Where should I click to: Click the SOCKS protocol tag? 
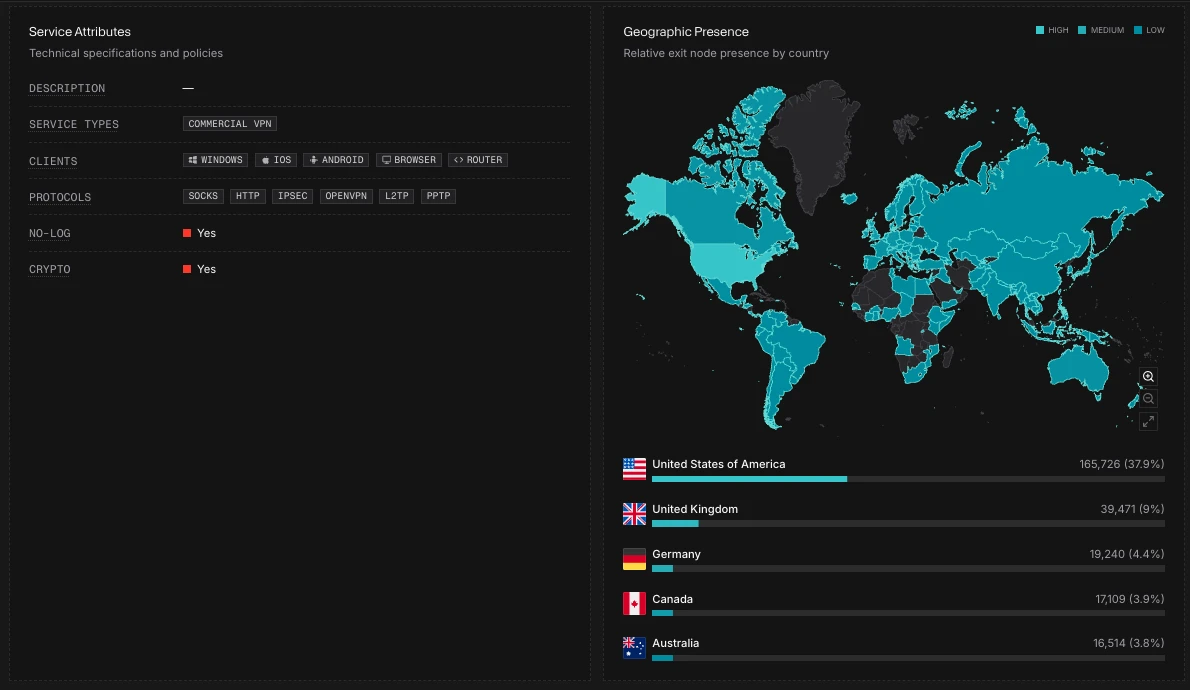point(203,196)
